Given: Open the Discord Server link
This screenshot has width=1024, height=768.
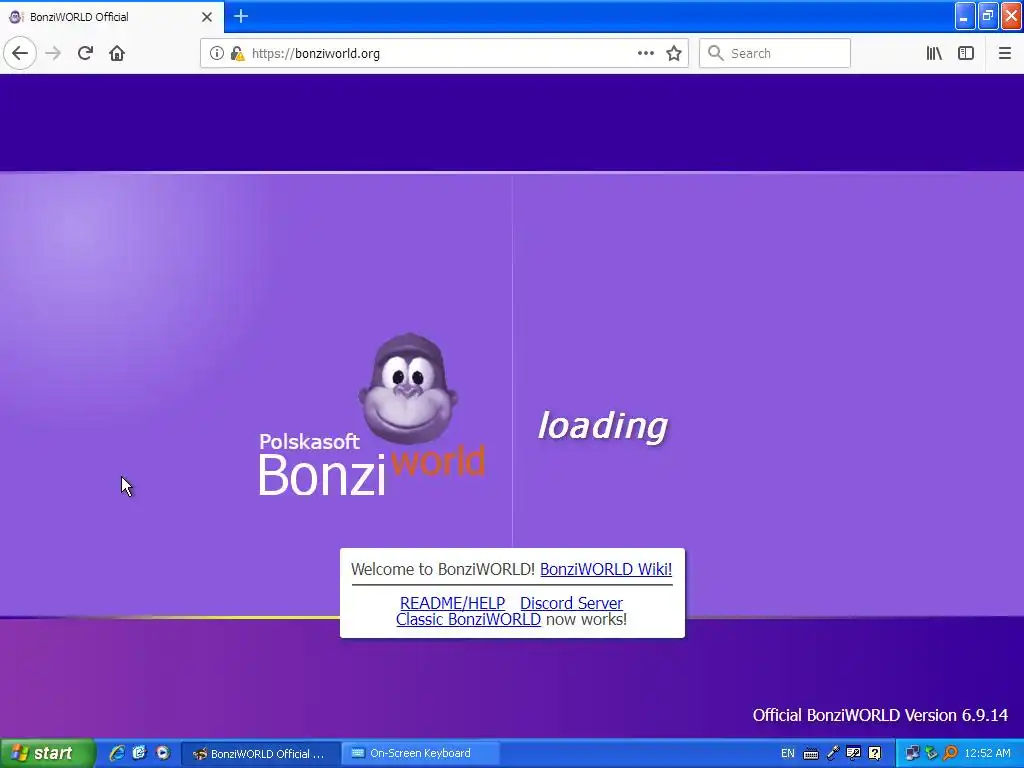Looking at the screenshot, I should (571, 603).
